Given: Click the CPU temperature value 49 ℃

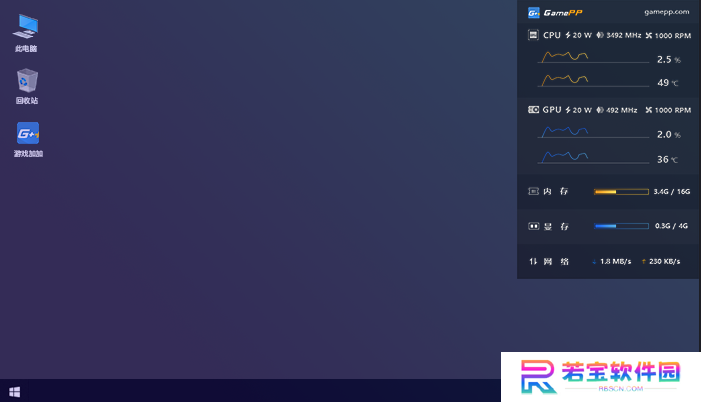Looking at the screenshot, I should tap(667, 83).
